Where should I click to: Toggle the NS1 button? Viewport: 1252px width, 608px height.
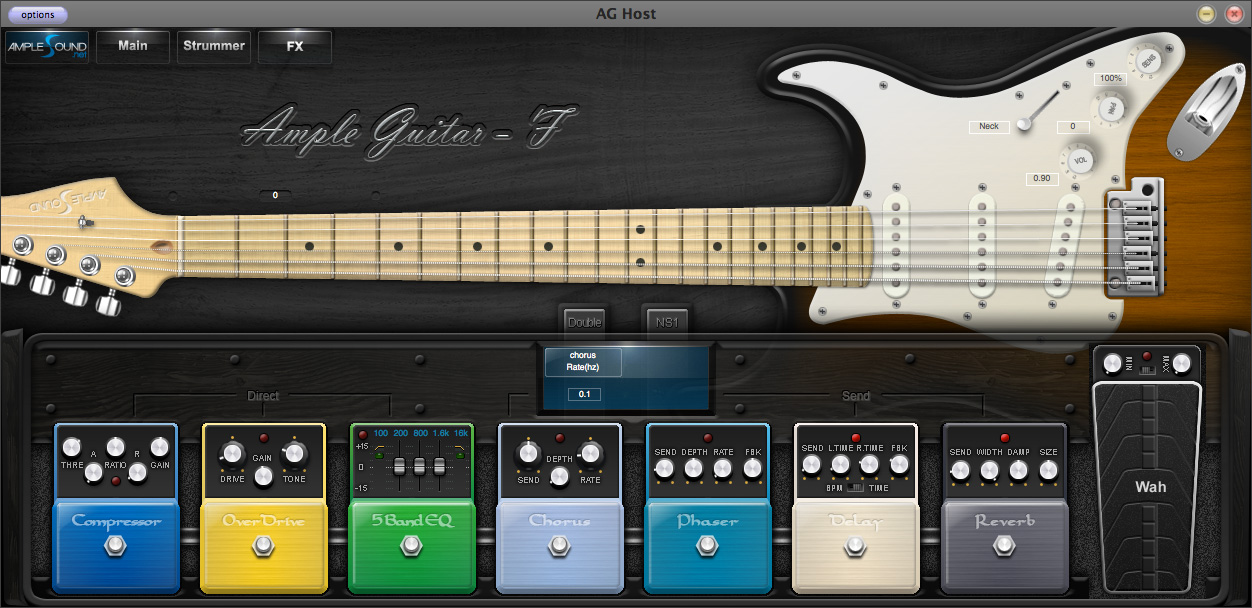[x=666, y=322]
